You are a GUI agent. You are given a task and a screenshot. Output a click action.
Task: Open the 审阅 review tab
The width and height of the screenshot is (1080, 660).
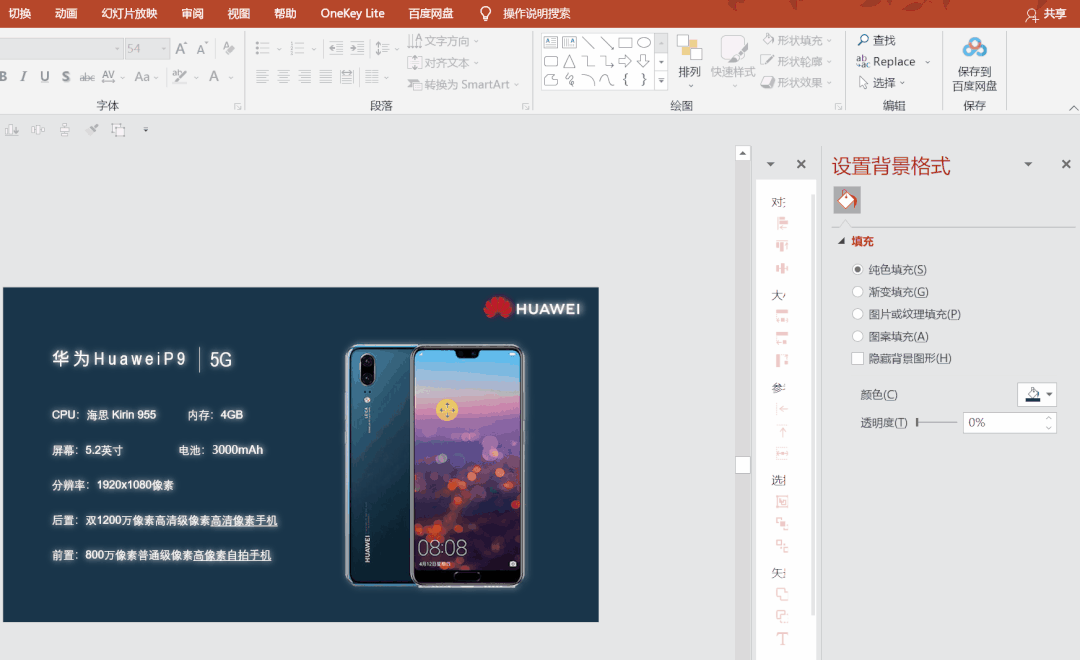(192, 14)
